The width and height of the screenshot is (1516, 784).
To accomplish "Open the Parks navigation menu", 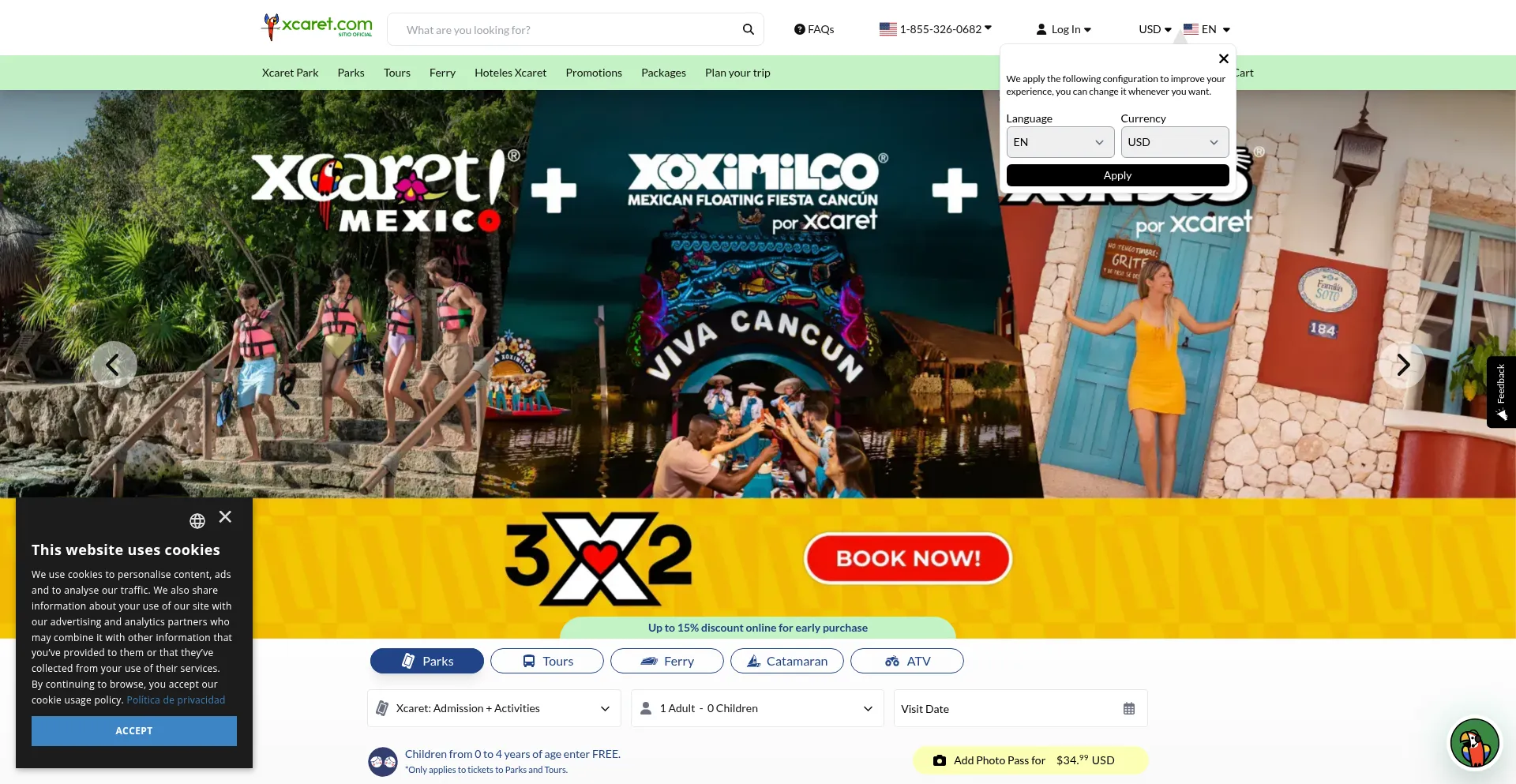I will (x=351, y=73).
